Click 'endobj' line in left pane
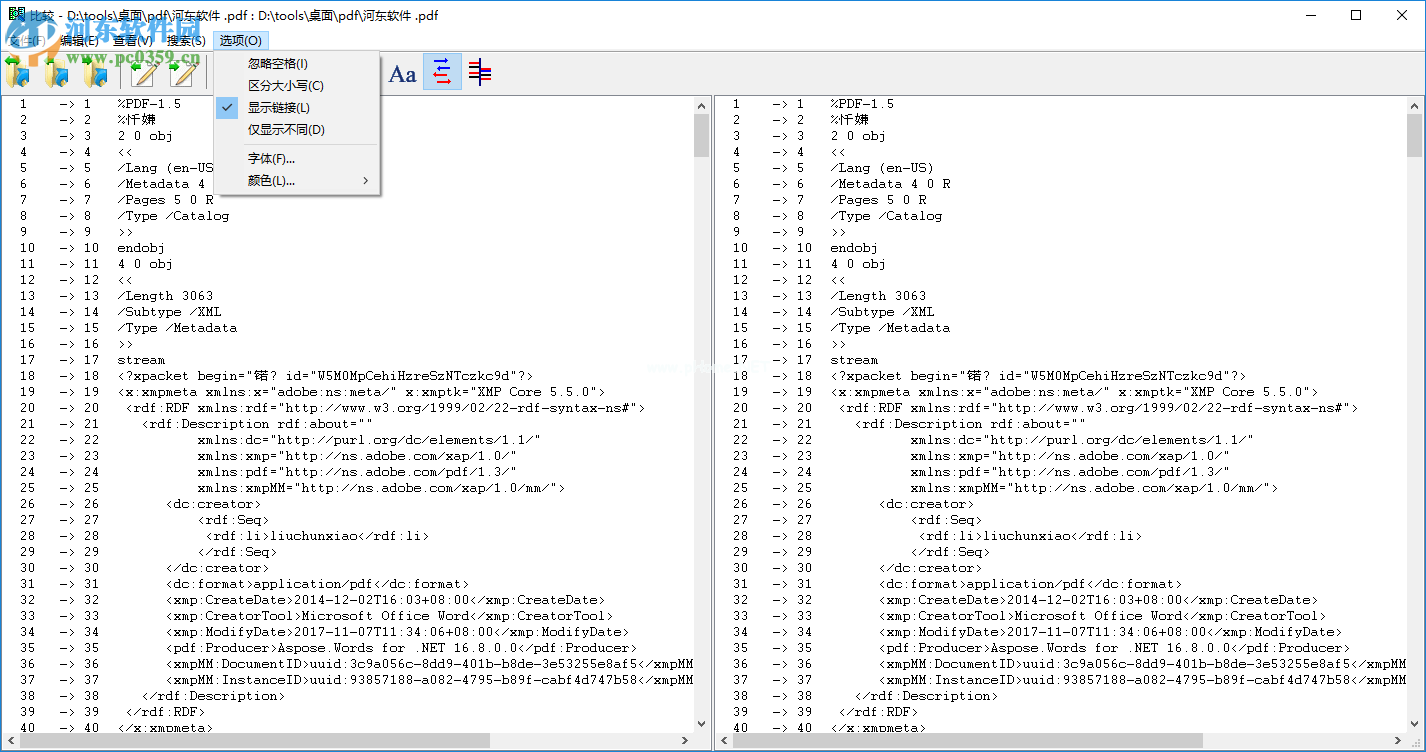This screenshot has width=1426, height=752. click(x=141, y=248)
